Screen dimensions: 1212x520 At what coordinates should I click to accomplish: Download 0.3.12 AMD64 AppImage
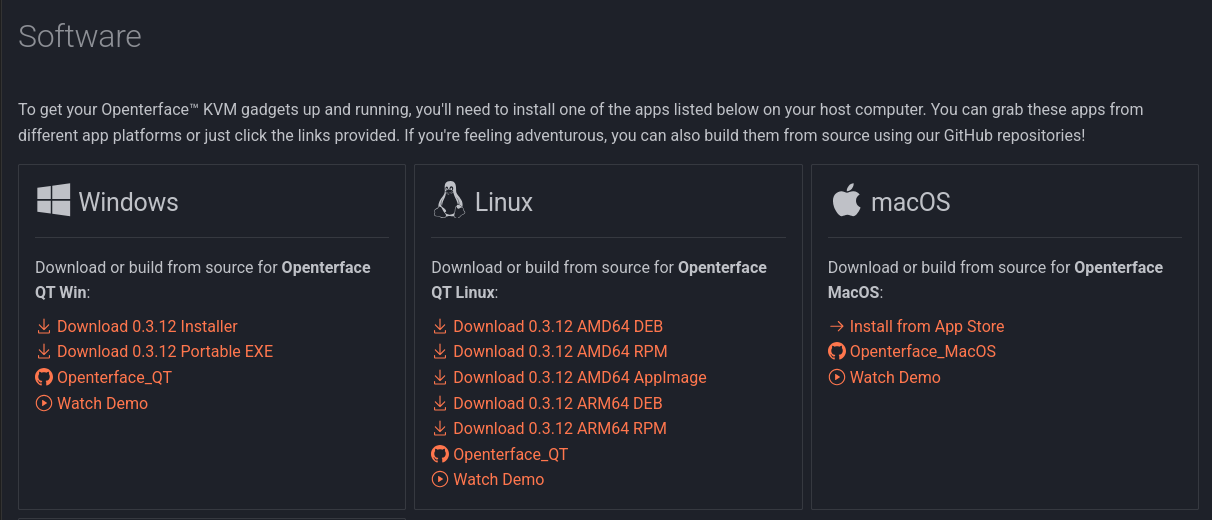tap(580, 377)
